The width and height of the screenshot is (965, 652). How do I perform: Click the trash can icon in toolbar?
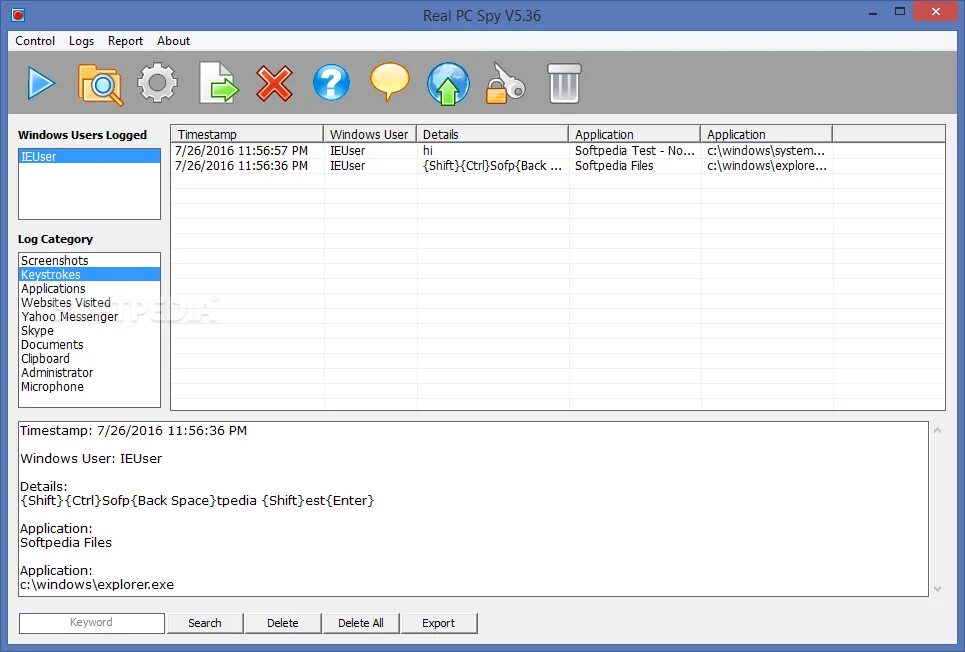tap(564, 83)
